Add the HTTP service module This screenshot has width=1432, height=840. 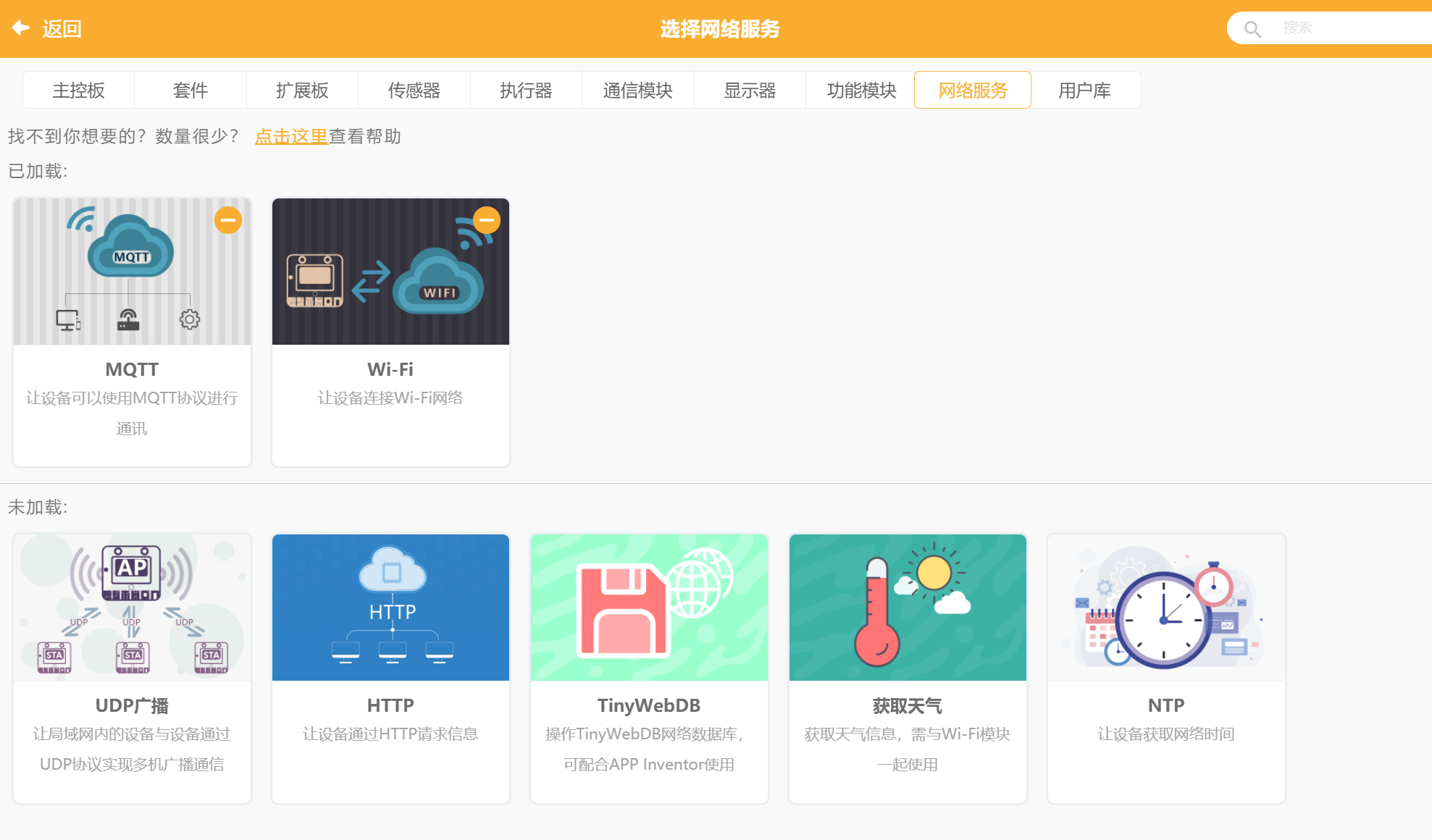click(390, 607)
